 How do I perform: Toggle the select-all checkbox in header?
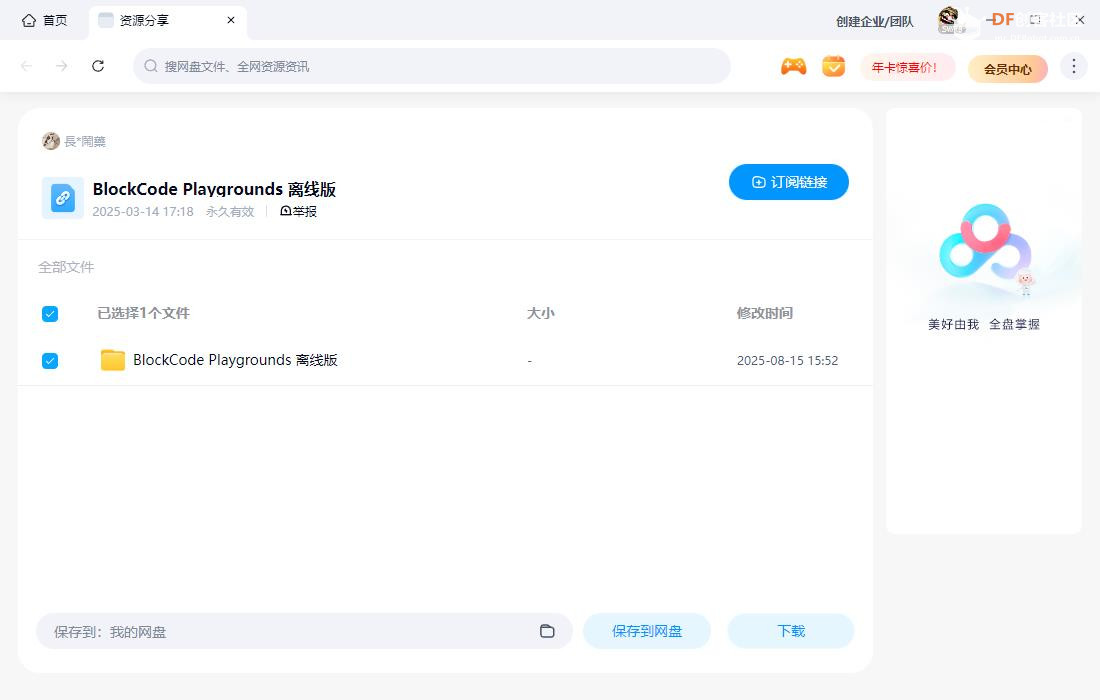tap(50, 314)
